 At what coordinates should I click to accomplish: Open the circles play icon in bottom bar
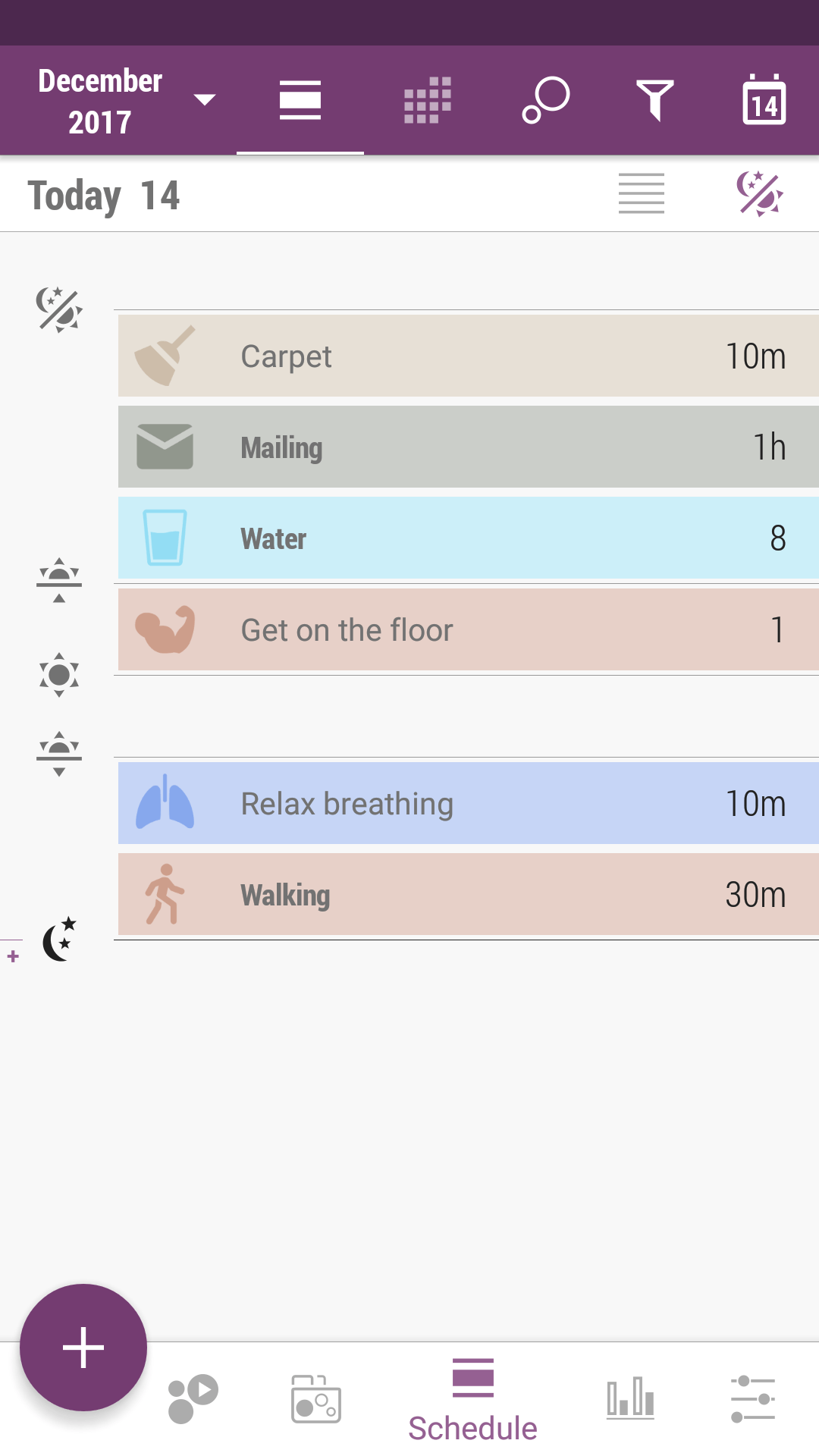[193, 1399]
